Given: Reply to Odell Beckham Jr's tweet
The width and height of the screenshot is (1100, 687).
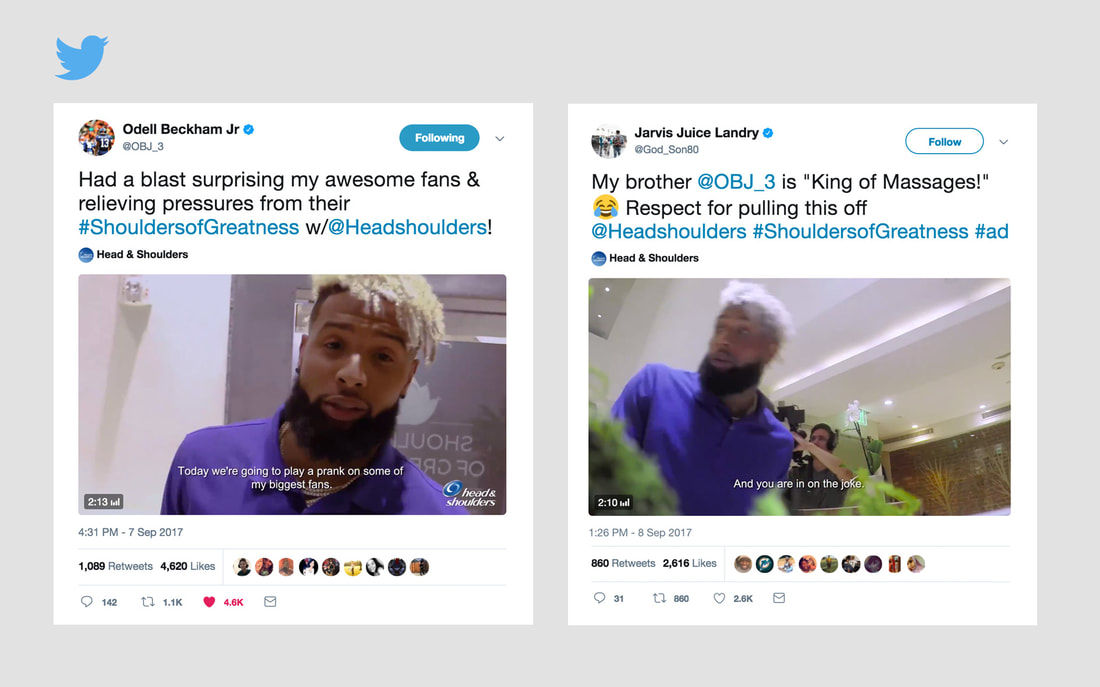Looking at the screenshot, I should point(86,601).
